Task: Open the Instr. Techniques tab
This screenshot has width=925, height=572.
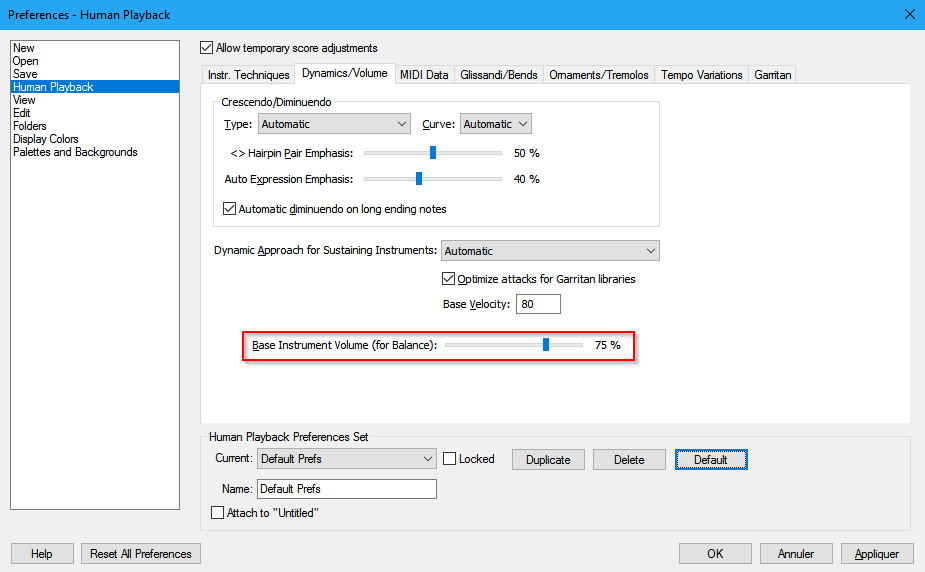Action: tap(248, 75)
